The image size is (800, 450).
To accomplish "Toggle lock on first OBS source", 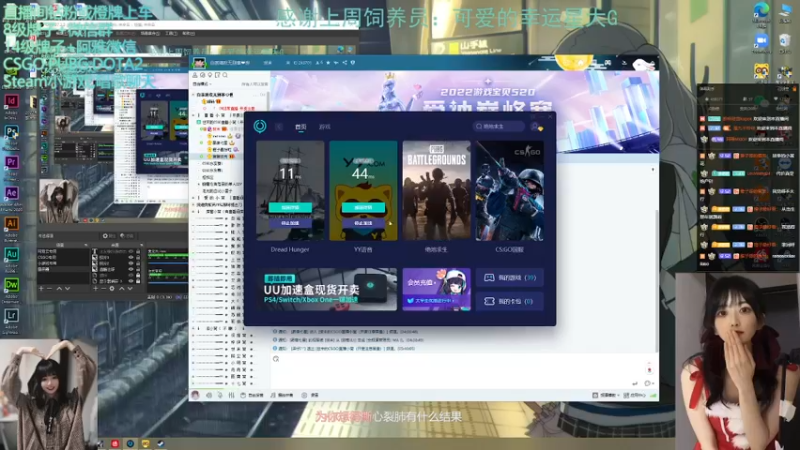I will [138, 252].
